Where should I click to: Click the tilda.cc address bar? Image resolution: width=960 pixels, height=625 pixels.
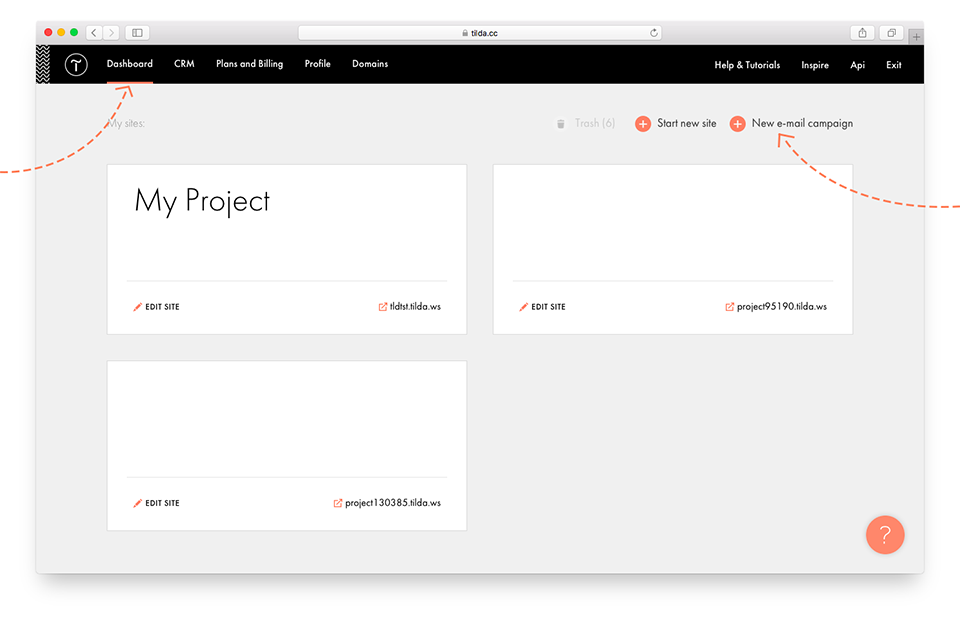point(480,33)
